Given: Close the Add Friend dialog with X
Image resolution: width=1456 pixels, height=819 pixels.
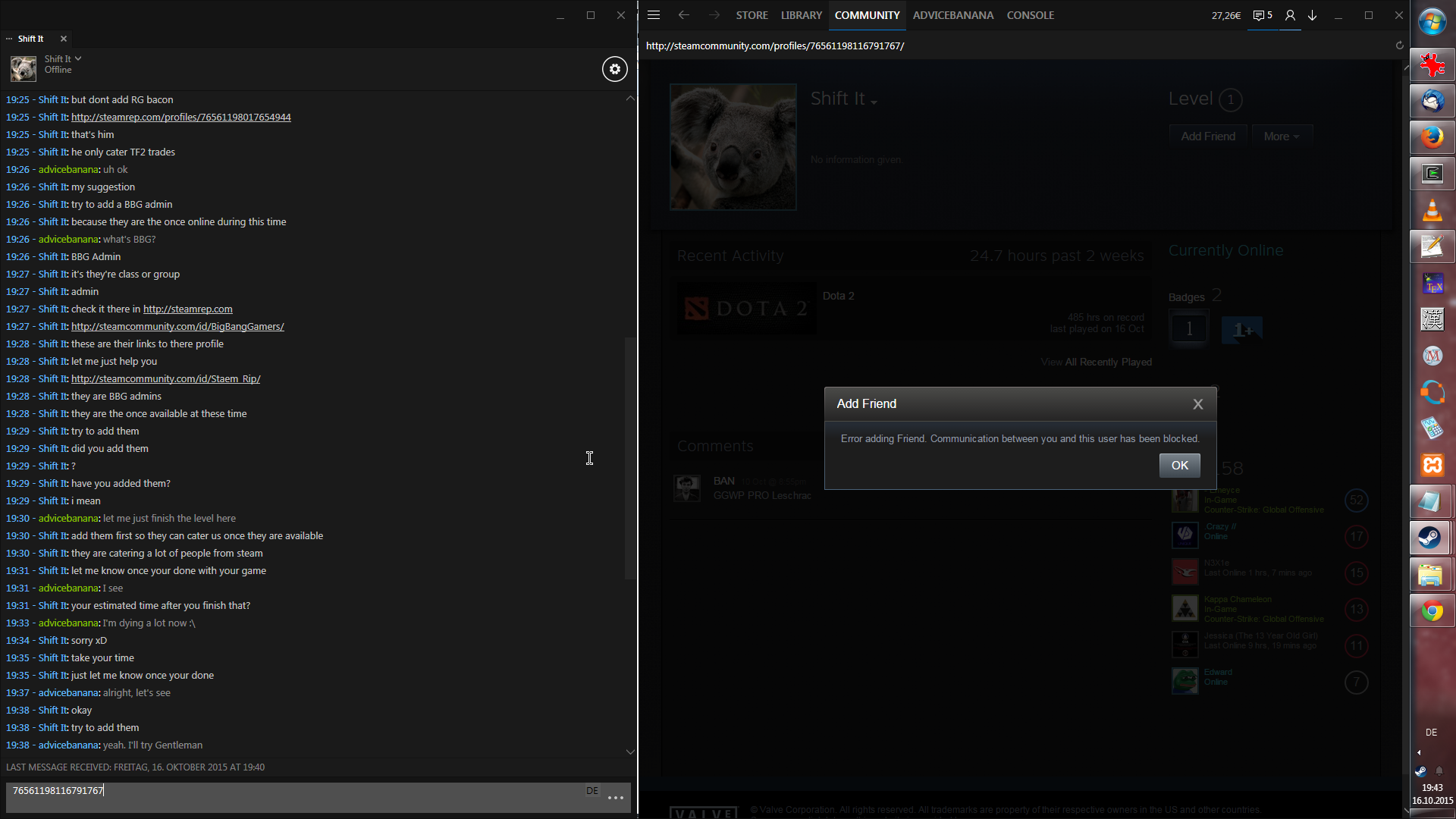Looking at the screenshot, I should coord(1198,404).
